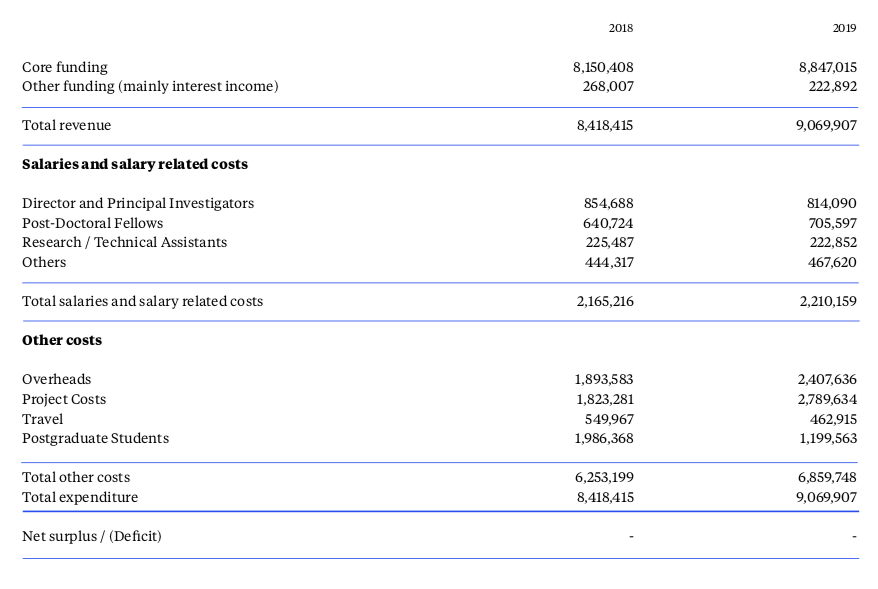Select the Net surplus / (Deficit) label
This screenshot has width=878, height=589.
point(92,536)
